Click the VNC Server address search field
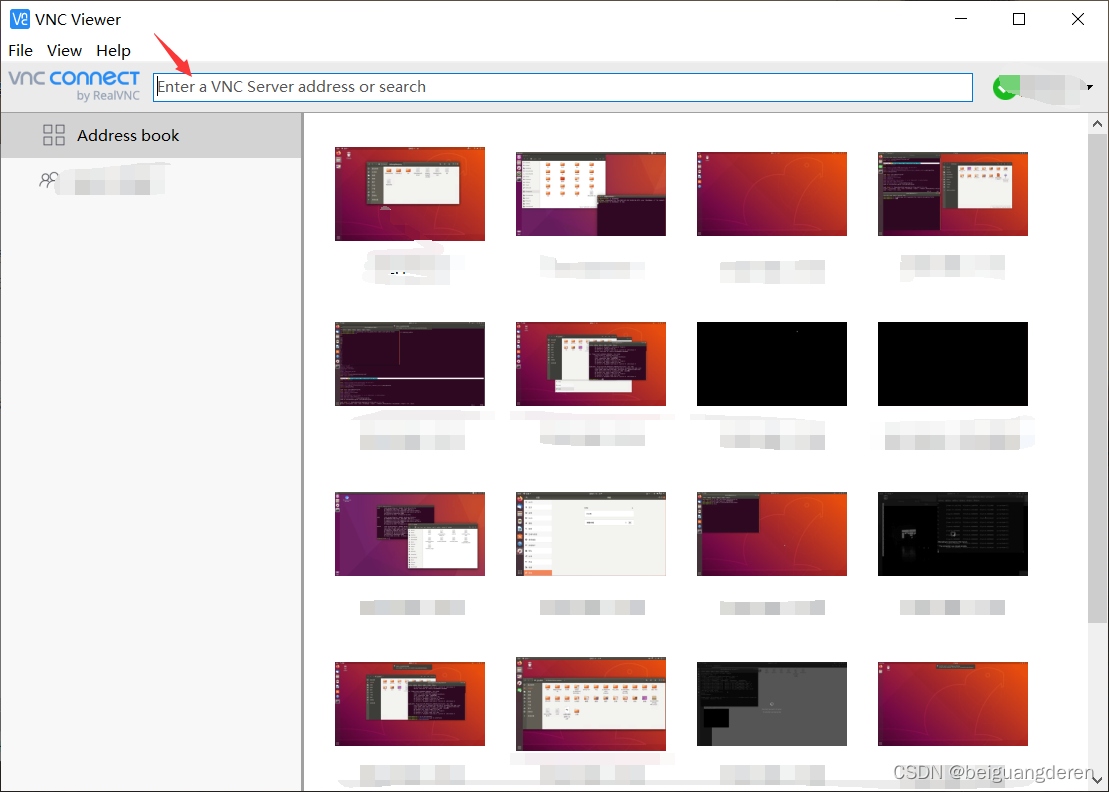Viewport: 1109px width, 792px height. coord(562,87)
